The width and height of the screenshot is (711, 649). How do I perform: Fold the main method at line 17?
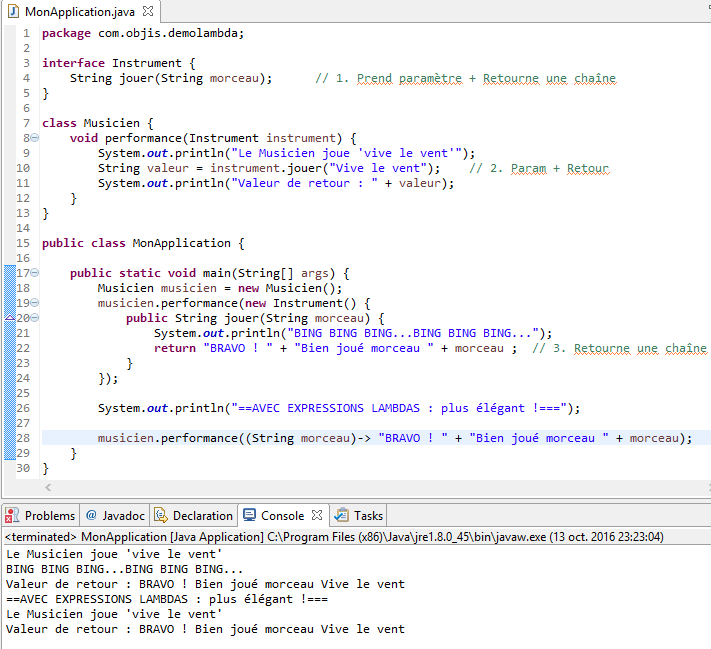pos(34,273)
